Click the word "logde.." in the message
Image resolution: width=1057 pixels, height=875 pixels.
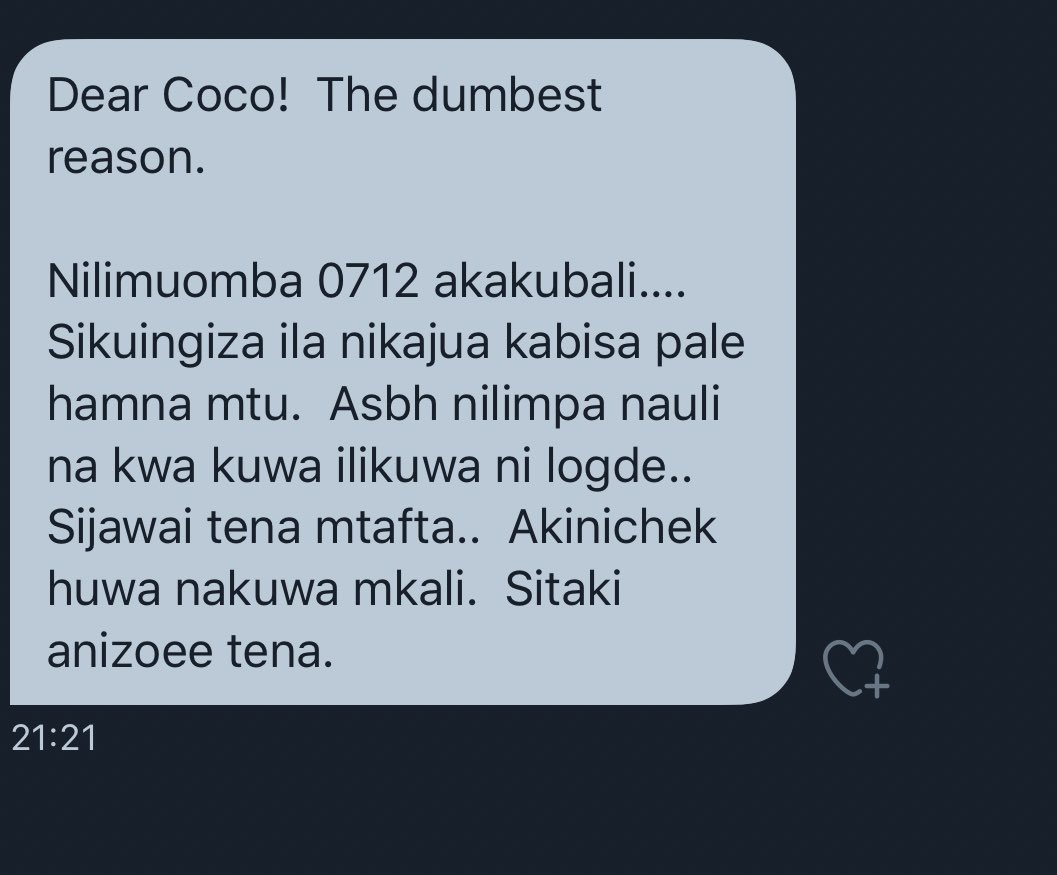[x=618, y=466]
